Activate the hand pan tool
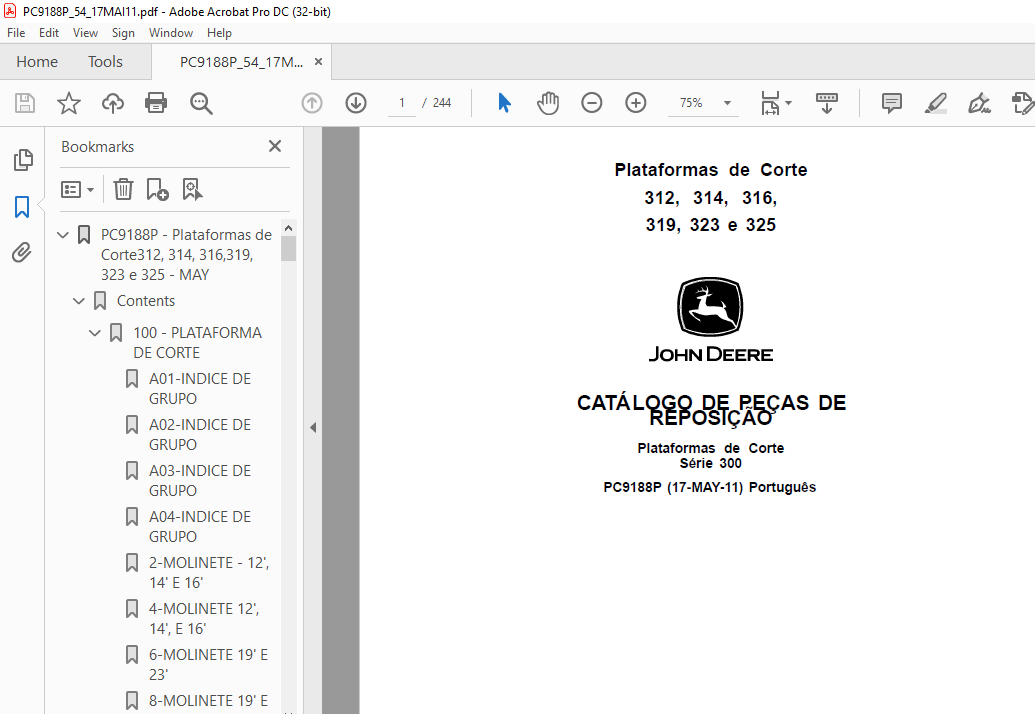Image resolution: width=1035 pixels, height=714 pixels. [548, 103]
